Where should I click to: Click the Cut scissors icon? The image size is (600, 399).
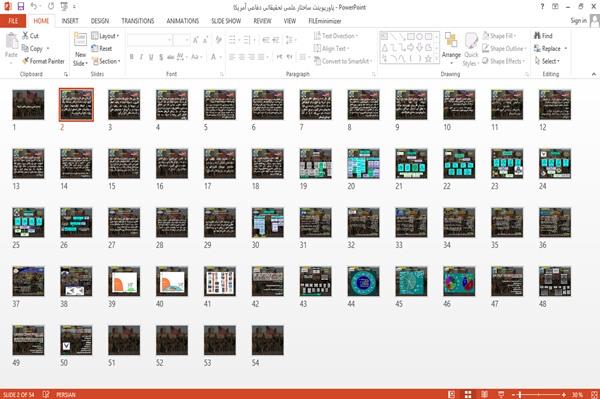click(x=26, y=36)
